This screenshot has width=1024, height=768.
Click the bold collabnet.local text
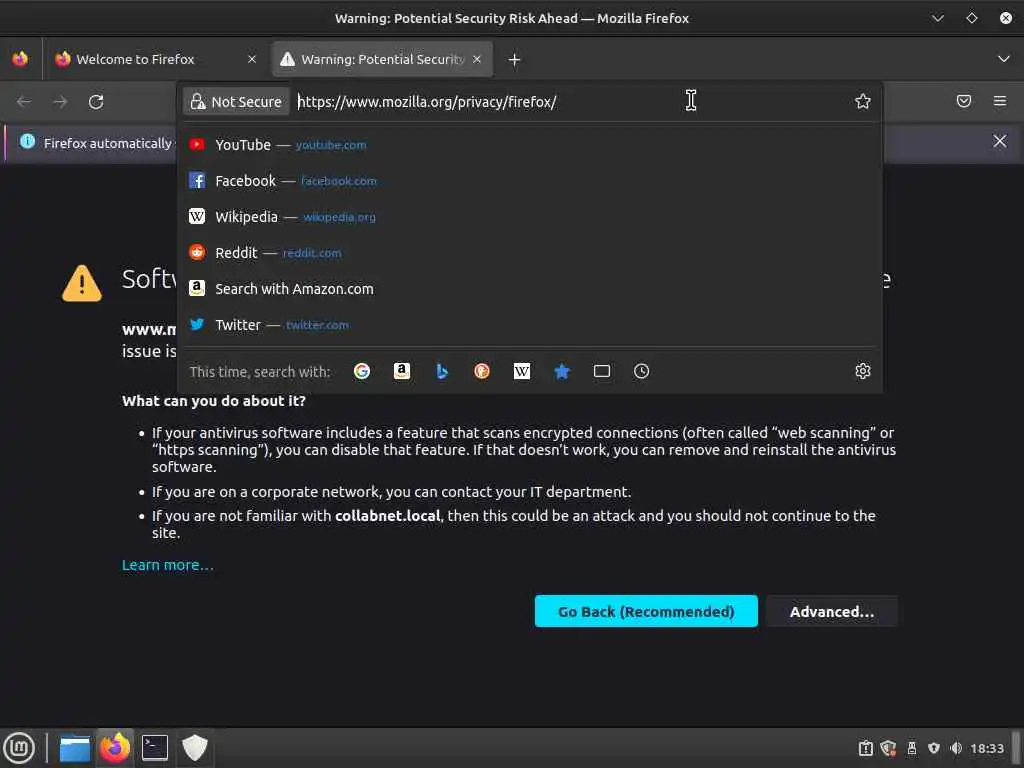pyautogui.click(x=388, y=516)
